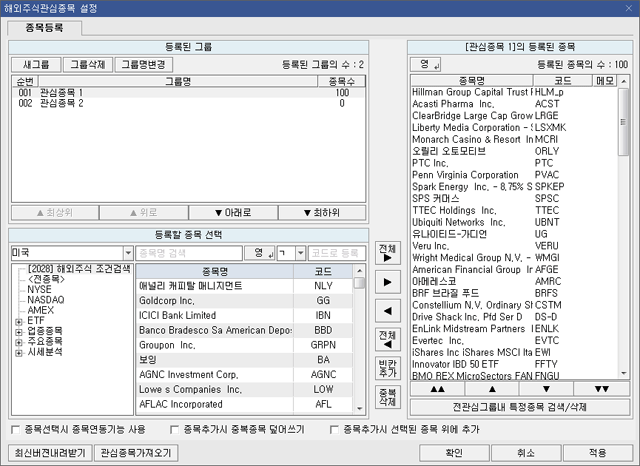Screen dimensions: 640x466
Task: Select AFLAC Incorporated row
Action: tap(244, 404)
